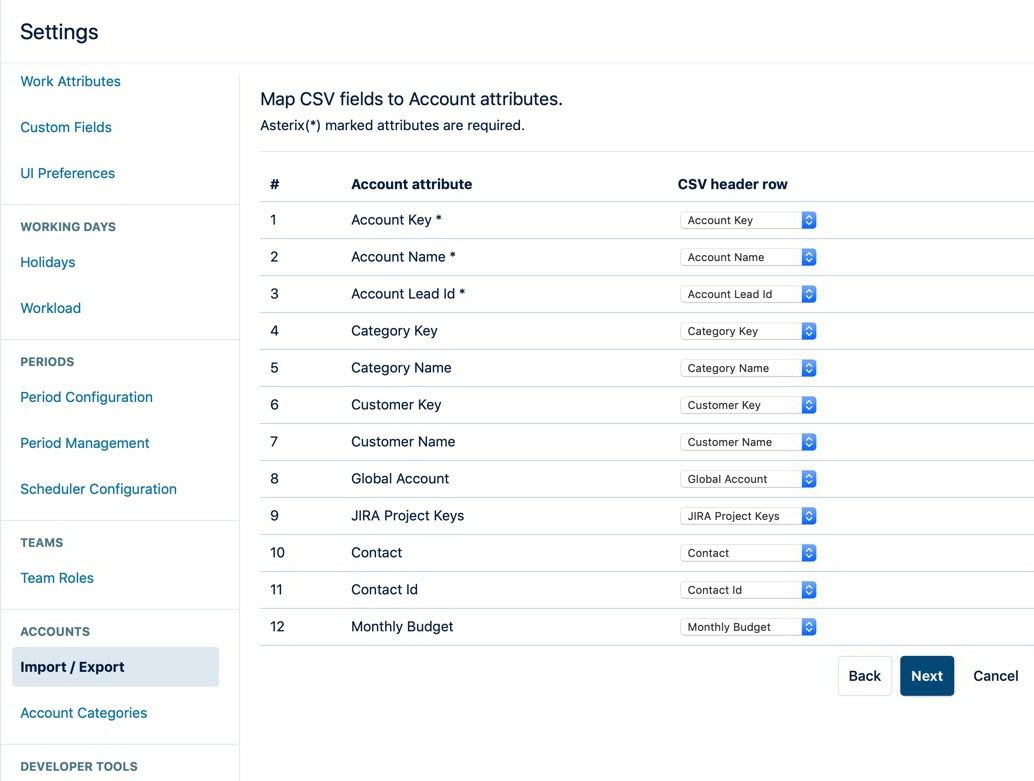Image resolution: width=1034 pixels, height=781 pixels.
Task: Open the Contact Id dropdown
Action: point(748,590)
